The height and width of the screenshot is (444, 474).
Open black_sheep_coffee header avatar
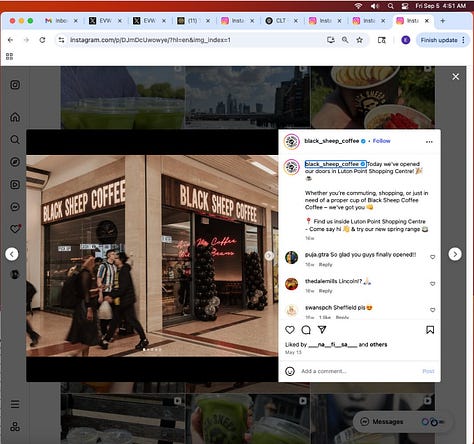(292, 141)
